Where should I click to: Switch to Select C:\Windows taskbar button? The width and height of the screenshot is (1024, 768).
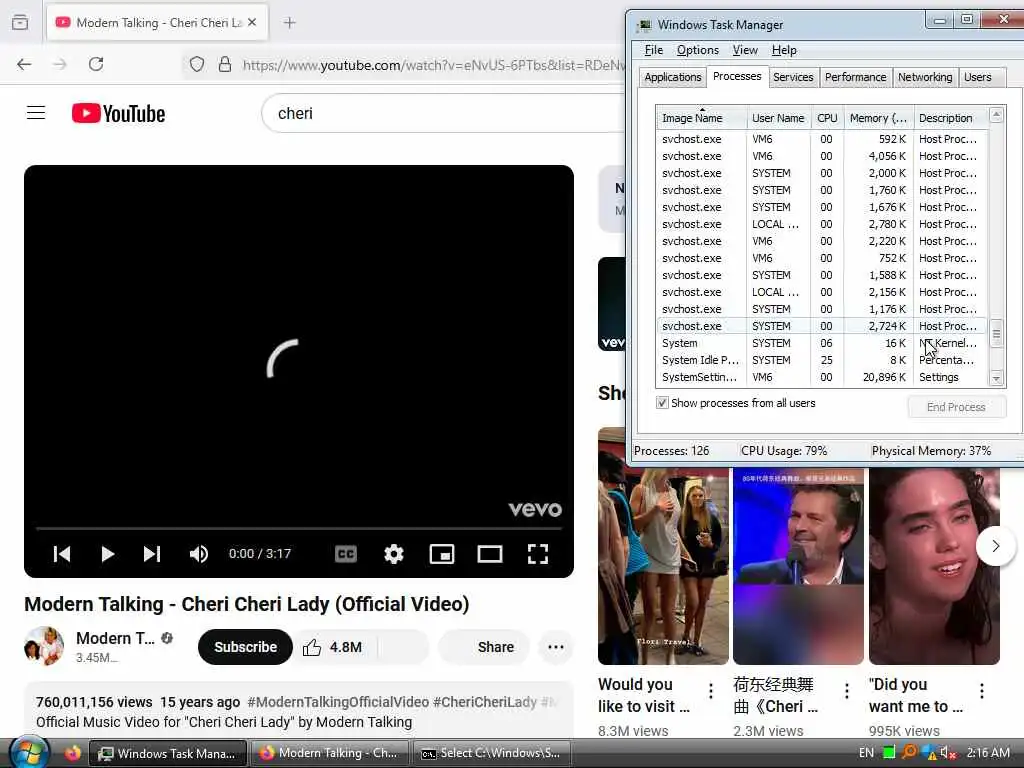(491, 753)
